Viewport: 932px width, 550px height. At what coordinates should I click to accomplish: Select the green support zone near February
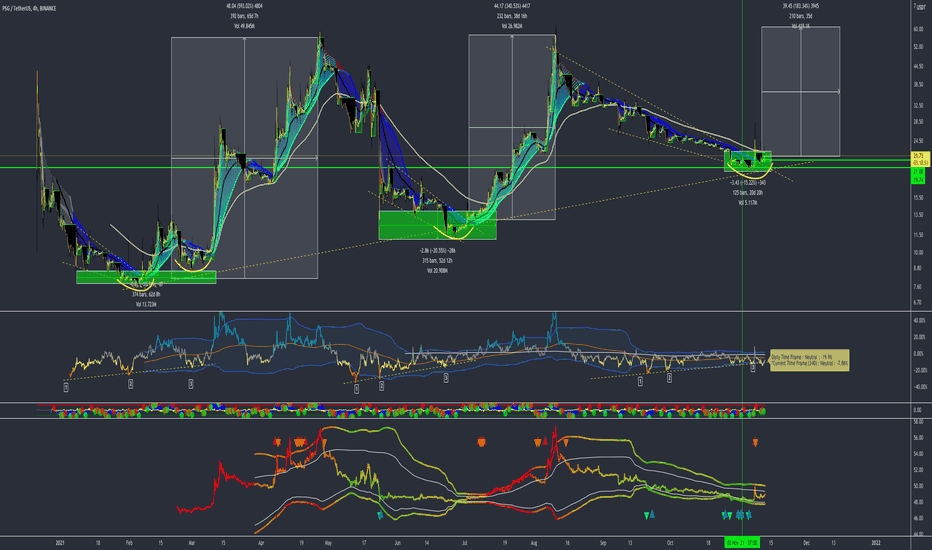pos(146,277)
